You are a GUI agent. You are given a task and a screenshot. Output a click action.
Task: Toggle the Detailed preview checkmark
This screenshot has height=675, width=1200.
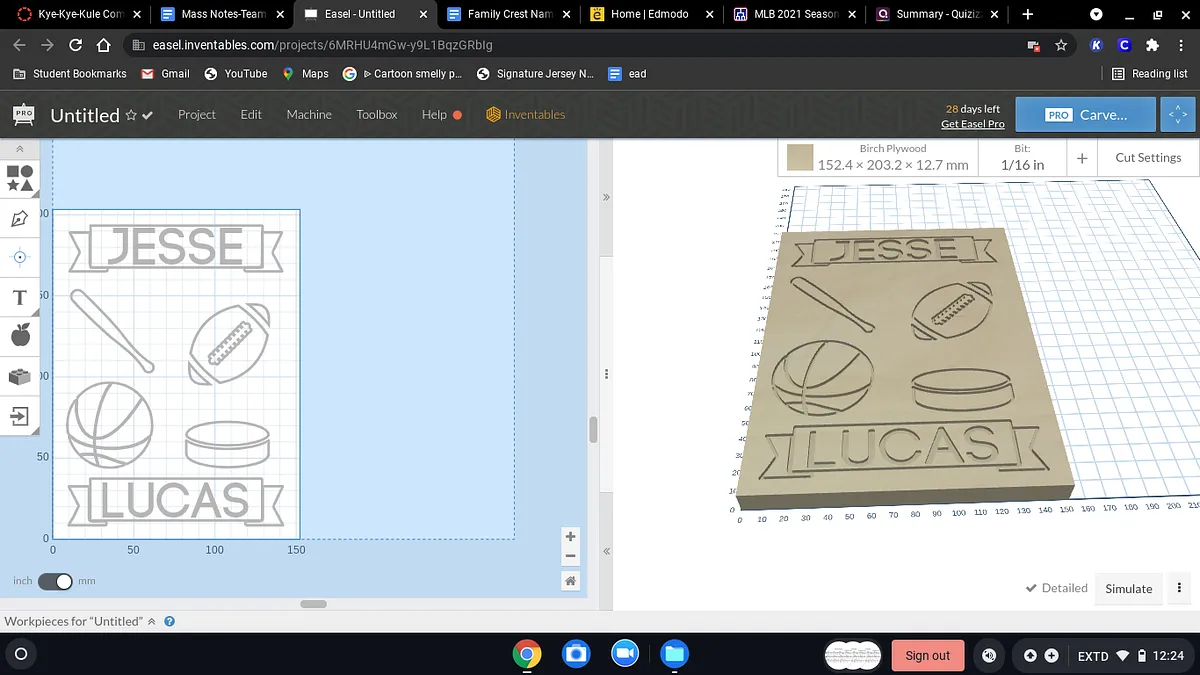pos(1056,588)
